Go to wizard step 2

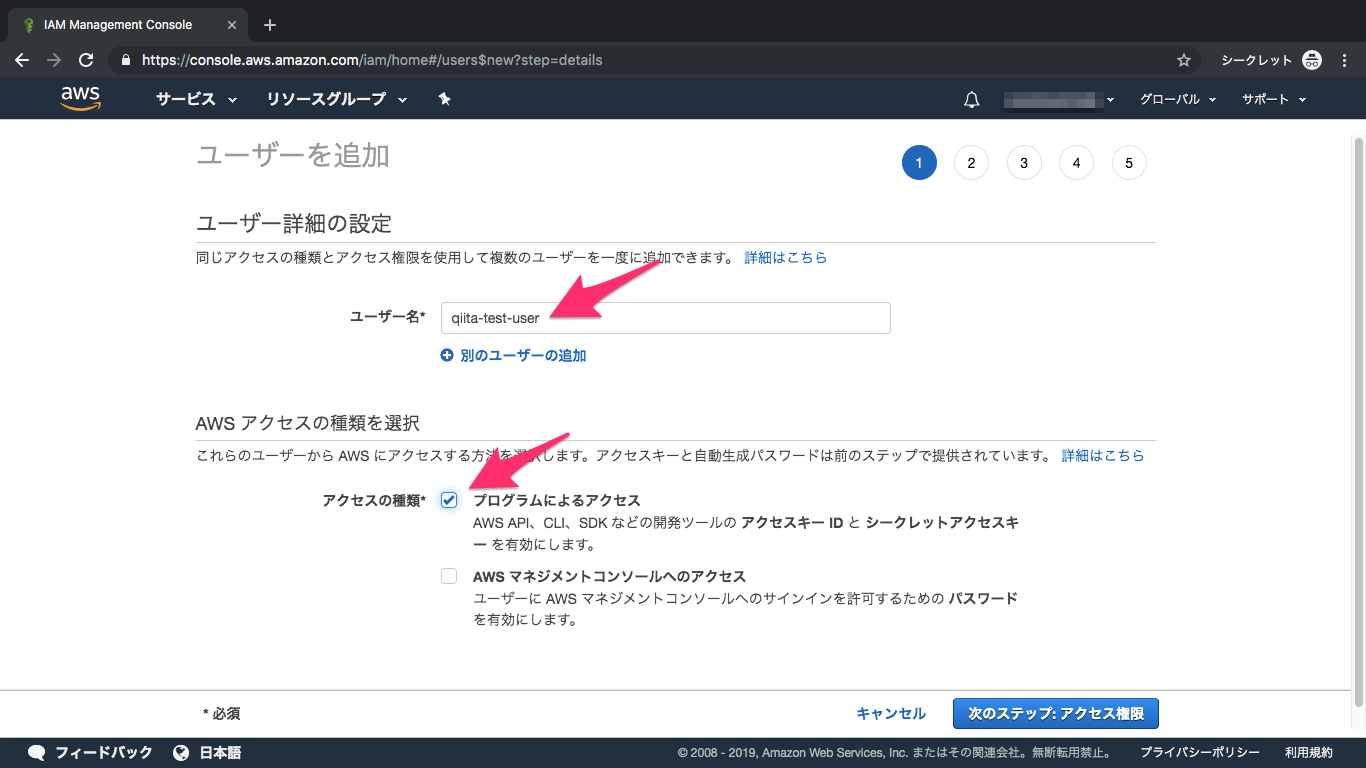click(x=971, y=163)
